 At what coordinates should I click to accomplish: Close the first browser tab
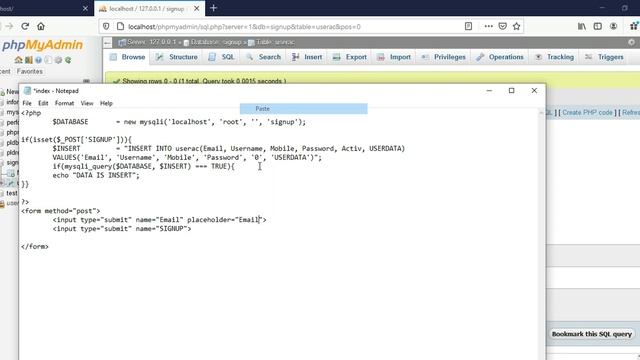(85, 8)
